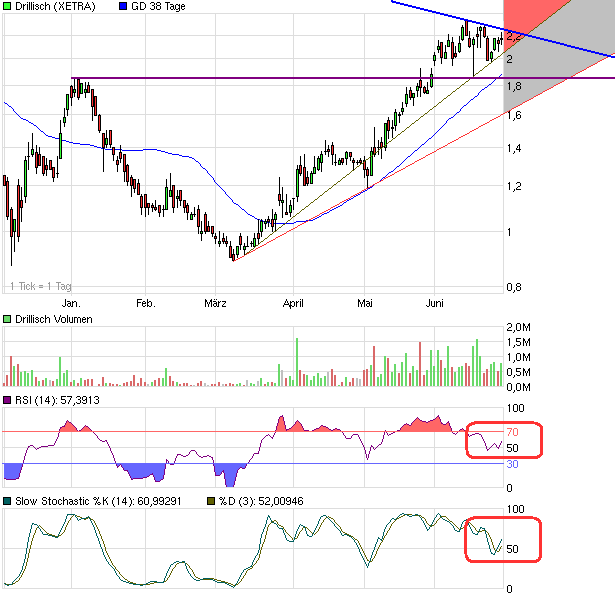Click the 'Drillisch (XETRA)' legend text
615x597 pixels.
[x=55, y=6]
